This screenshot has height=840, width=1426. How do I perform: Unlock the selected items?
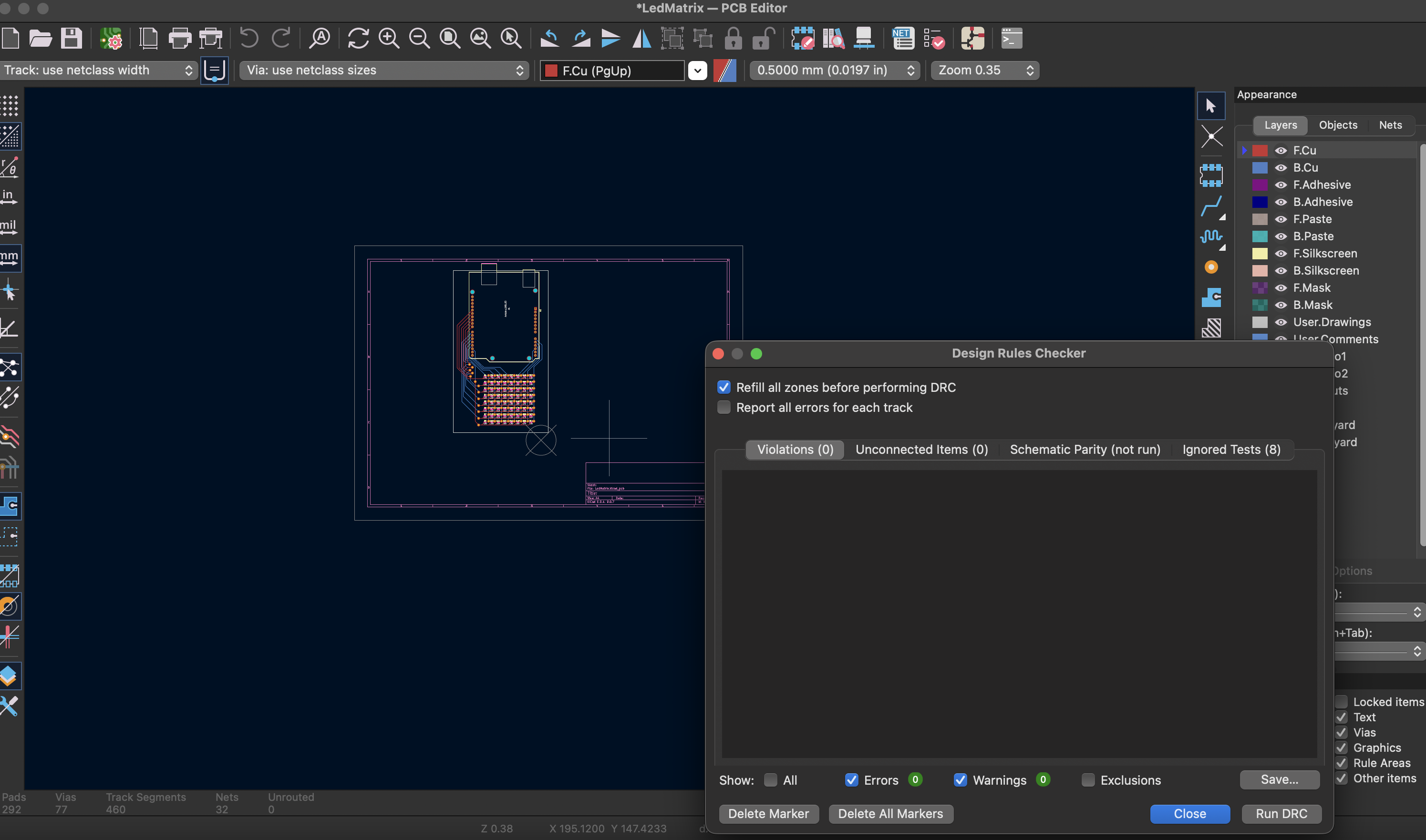click(764, 39)
